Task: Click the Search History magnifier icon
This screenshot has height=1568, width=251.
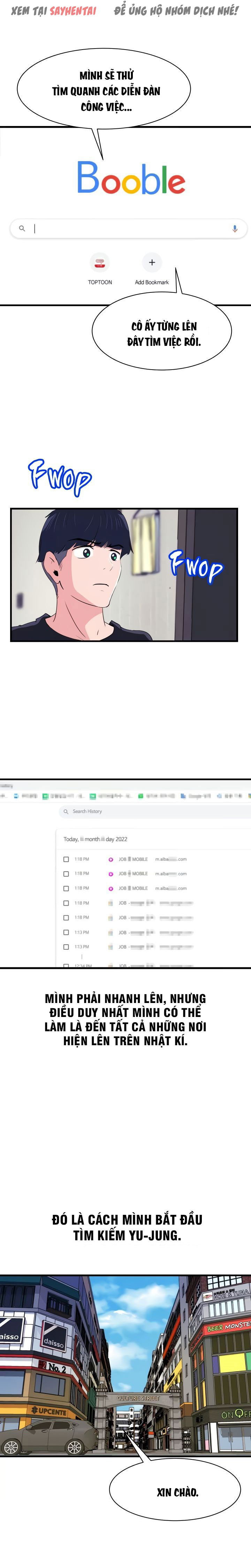Action: pyautogui.click(x=66, y=811)
